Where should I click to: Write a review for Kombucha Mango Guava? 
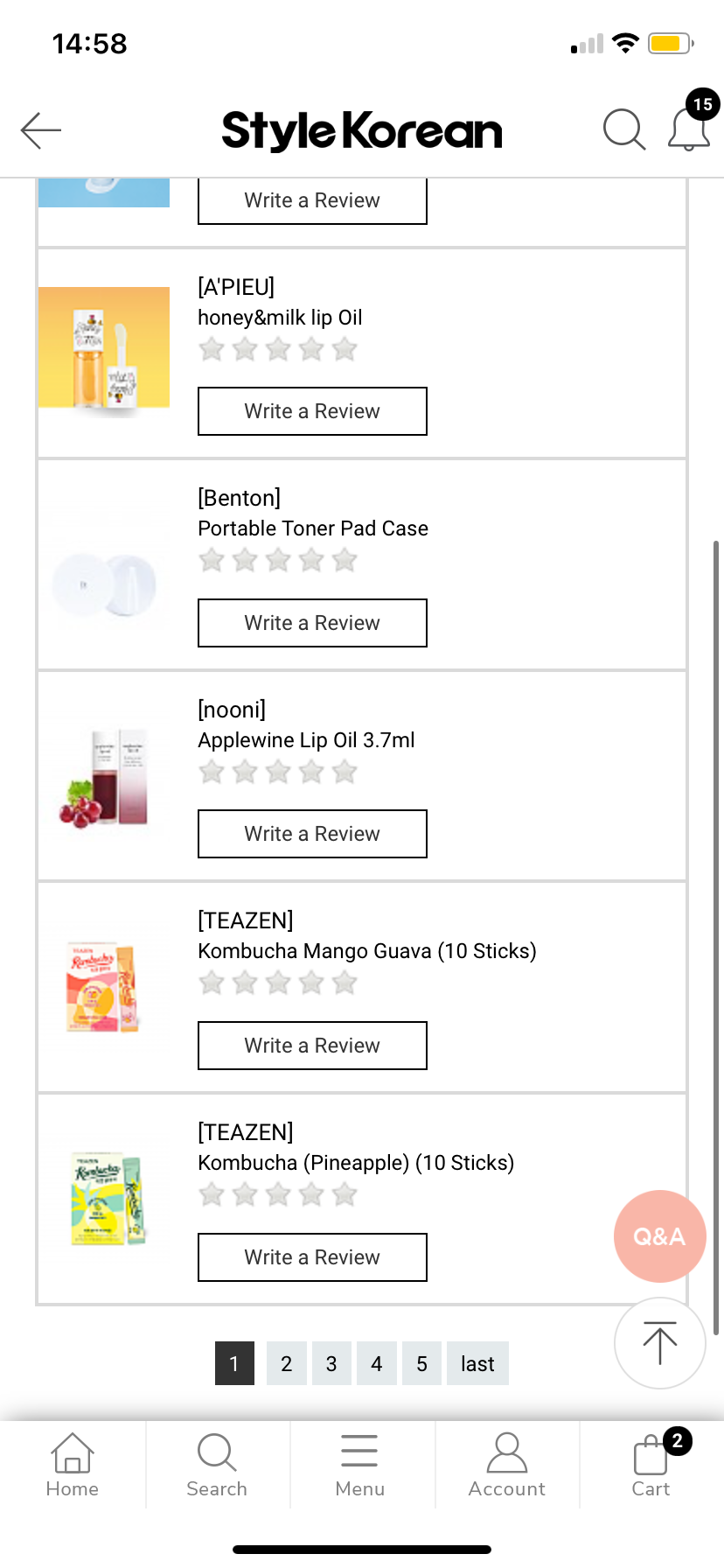click(312, 1046)
